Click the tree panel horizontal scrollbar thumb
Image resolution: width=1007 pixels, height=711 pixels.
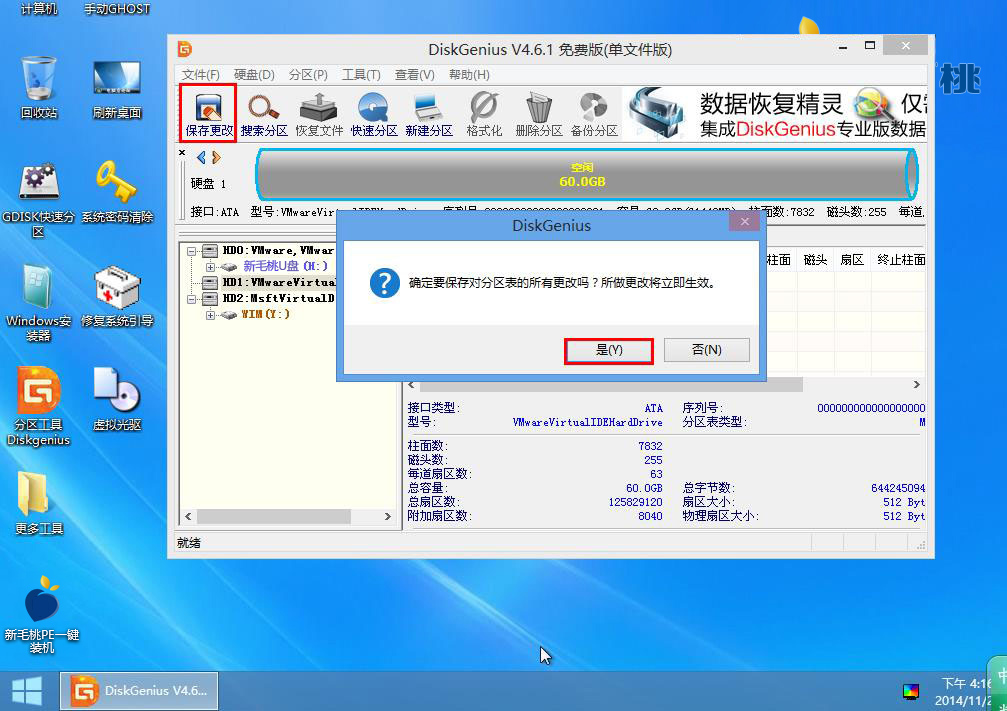pos(274,516)
